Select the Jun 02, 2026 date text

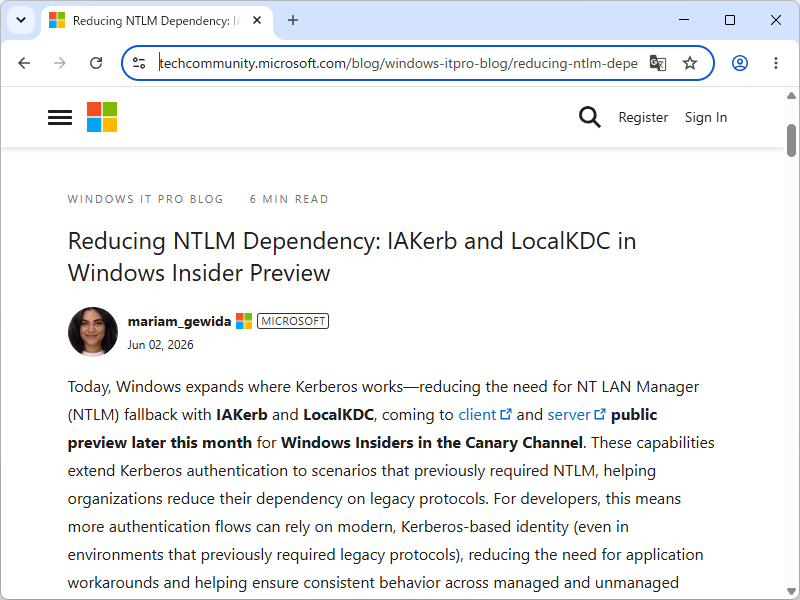pyautogui.click(x=160, y=345)
